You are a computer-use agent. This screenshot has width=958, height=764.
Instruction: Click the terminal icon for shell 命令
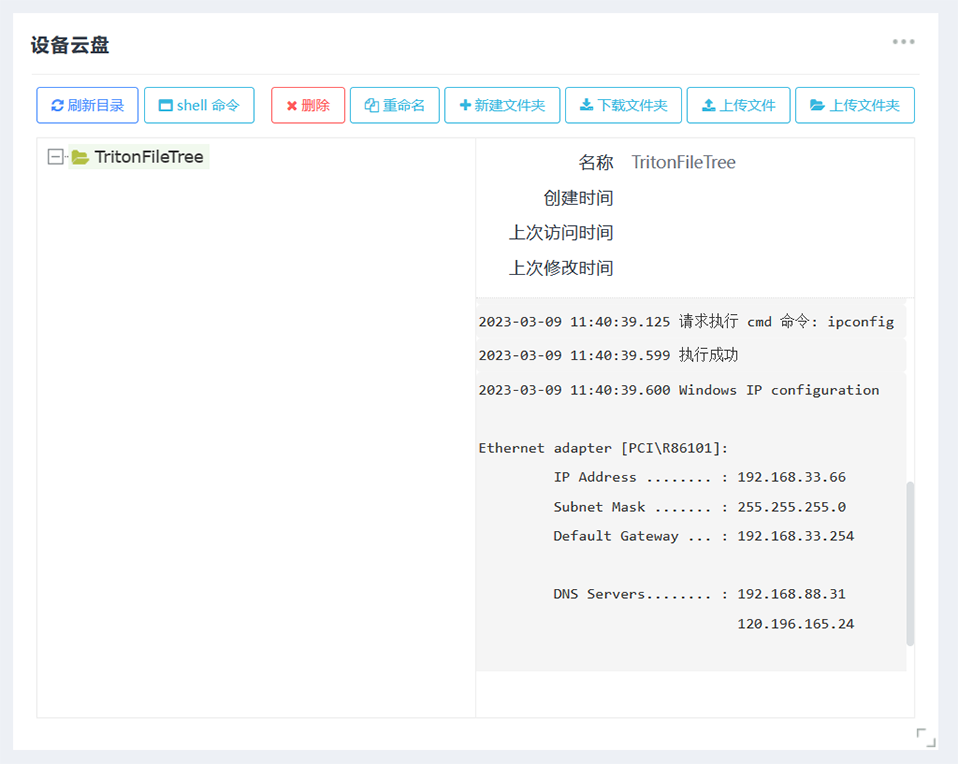coord(166,106)
